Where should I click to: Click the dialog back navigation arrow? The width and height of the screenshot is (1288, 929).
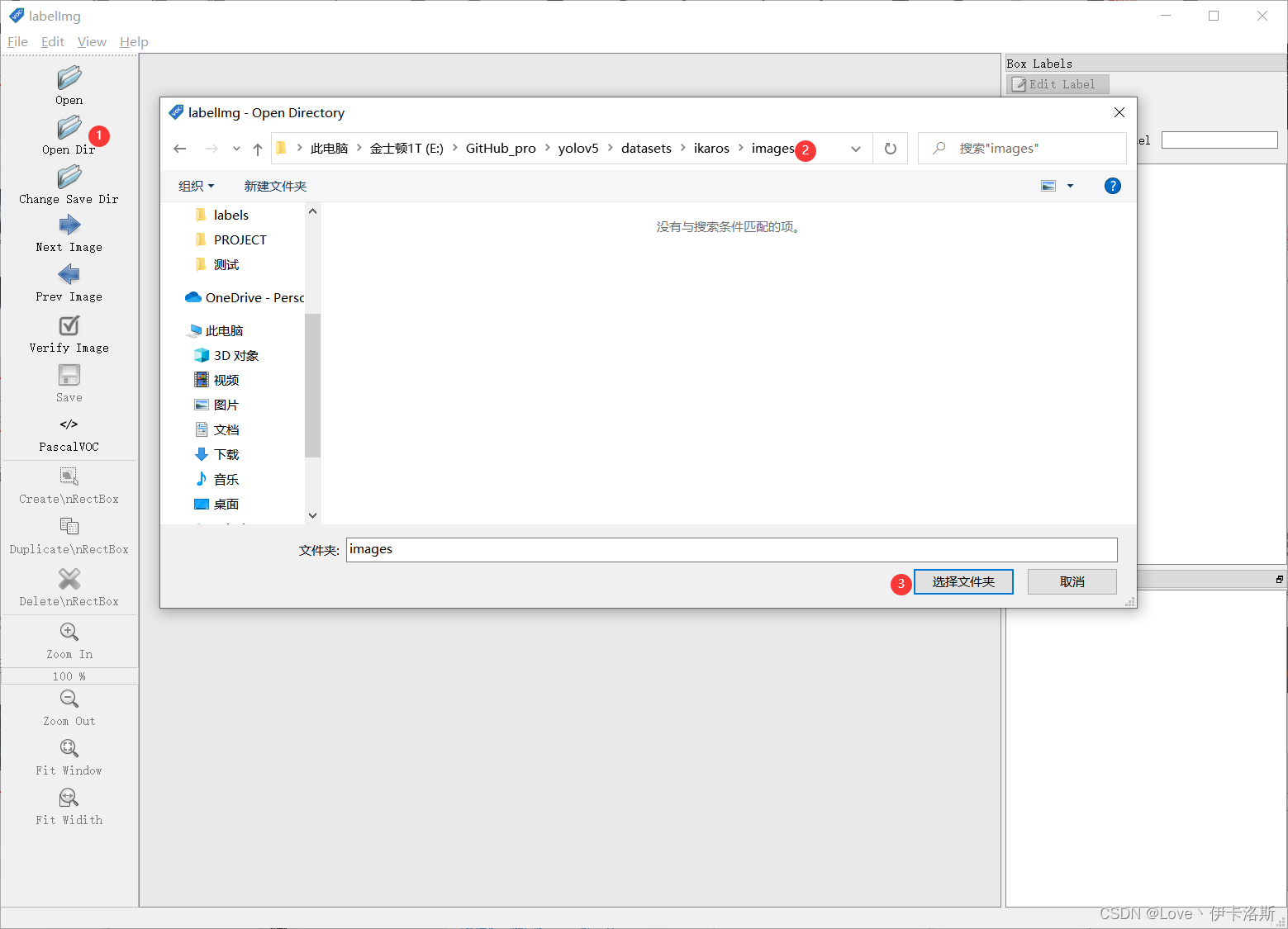[180, 149]
